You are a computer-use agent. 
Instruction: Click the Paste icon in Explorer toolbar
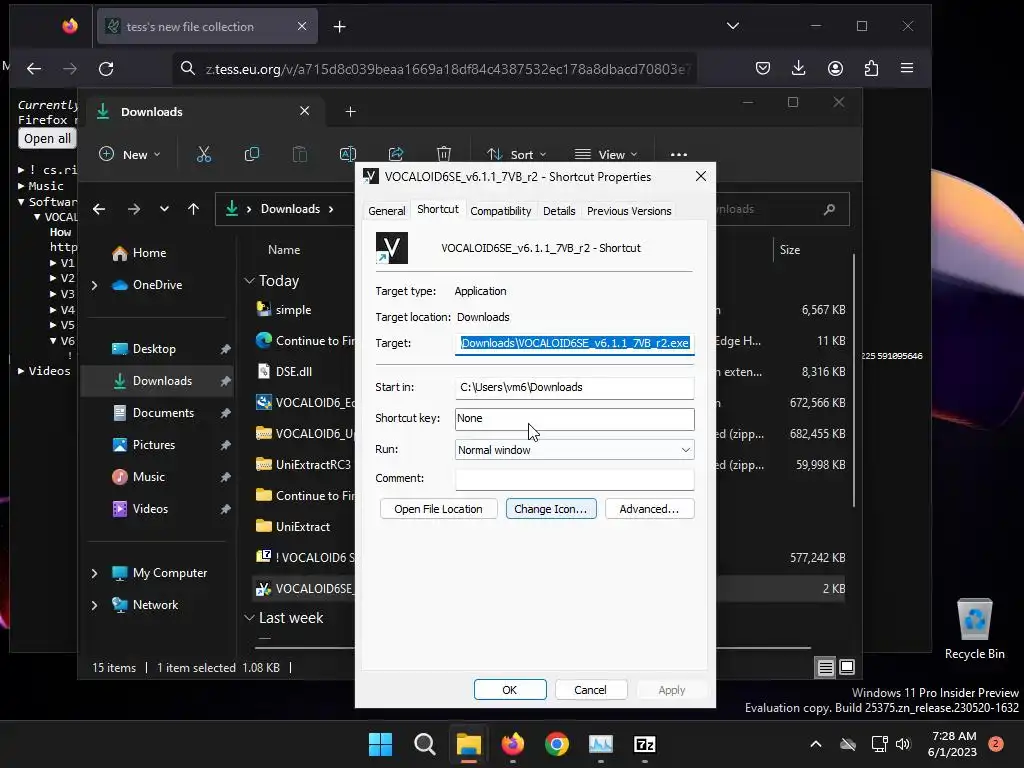(x=300, y=154)
